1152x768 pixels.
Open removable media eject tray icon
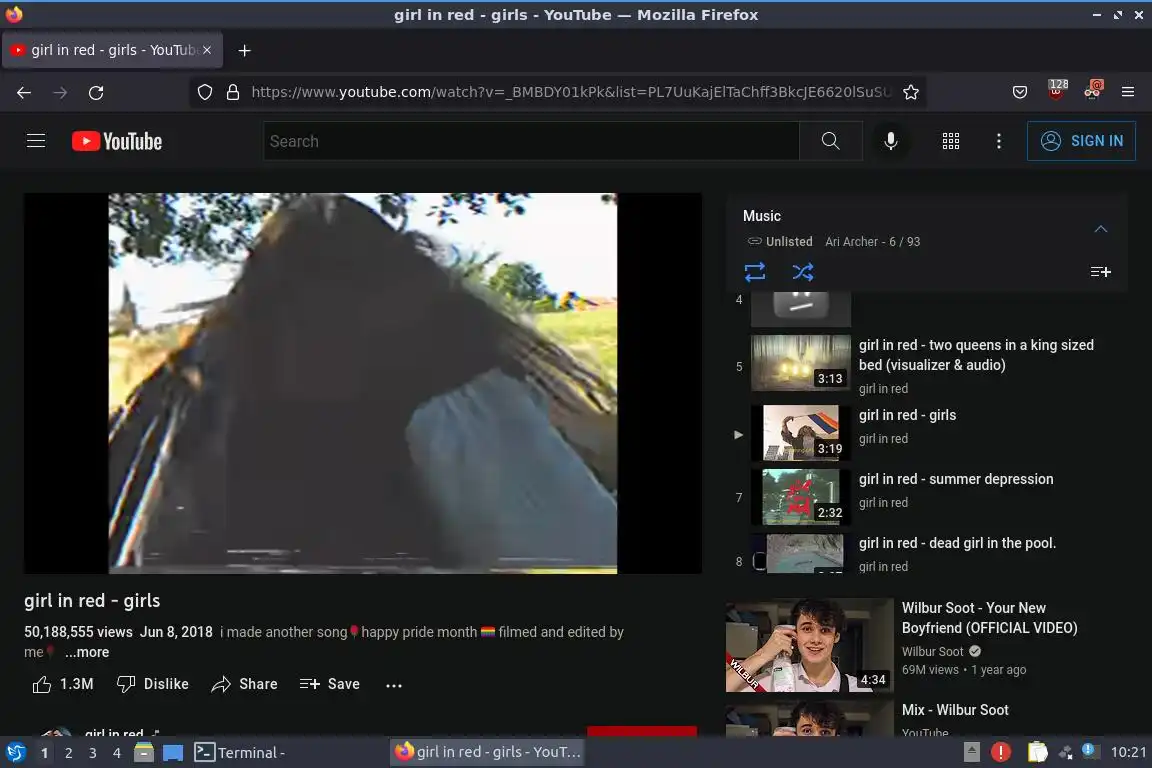point(971,752)
